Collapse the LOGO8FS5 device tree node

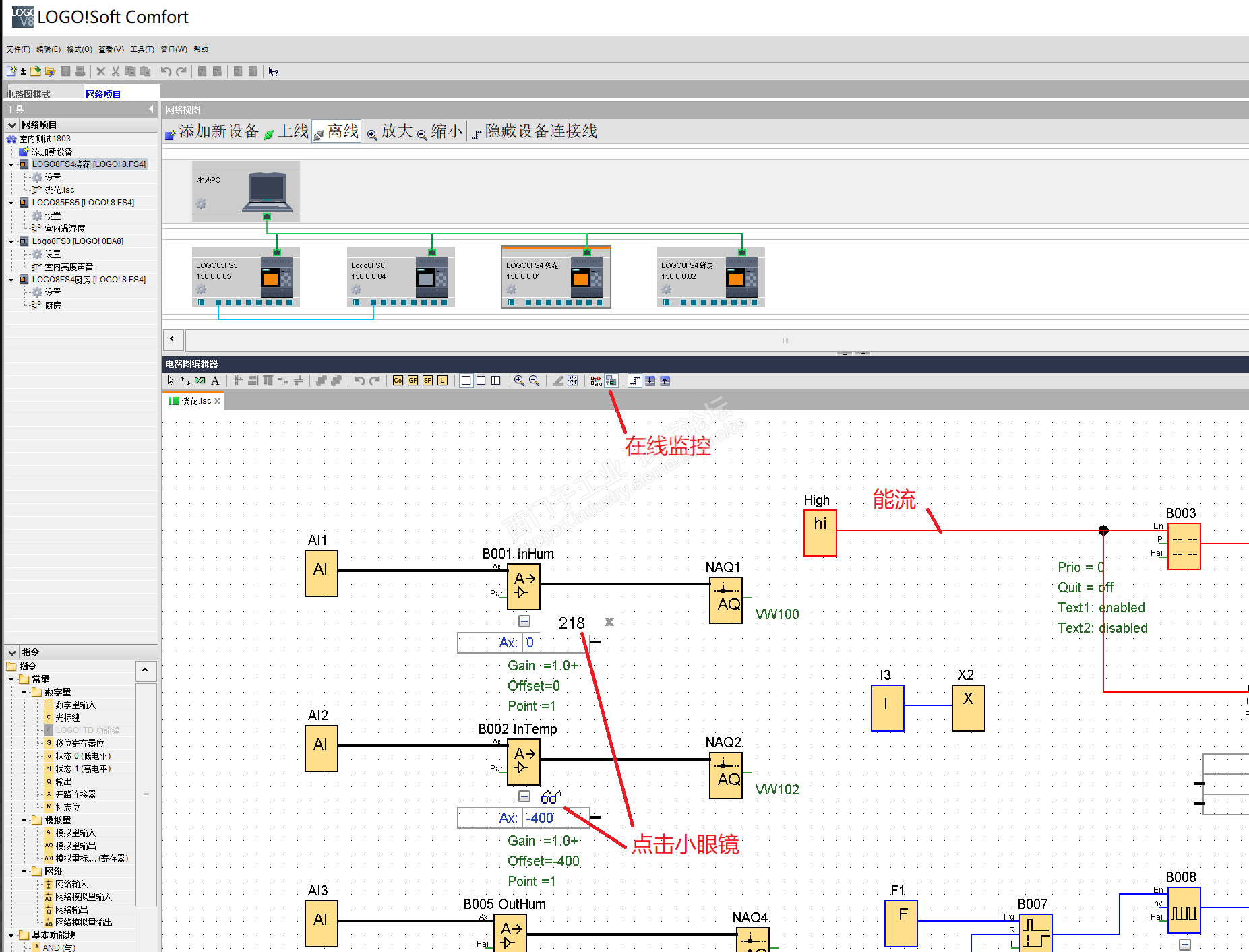pyautogui.click(x=11, y=203)
